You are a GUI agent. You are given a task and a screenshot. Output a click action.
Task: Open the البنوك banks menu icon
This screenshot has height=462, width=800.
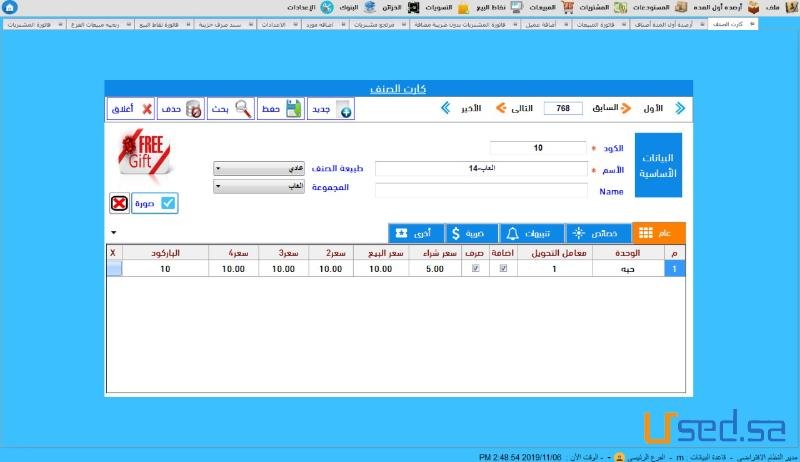(370, 7)
